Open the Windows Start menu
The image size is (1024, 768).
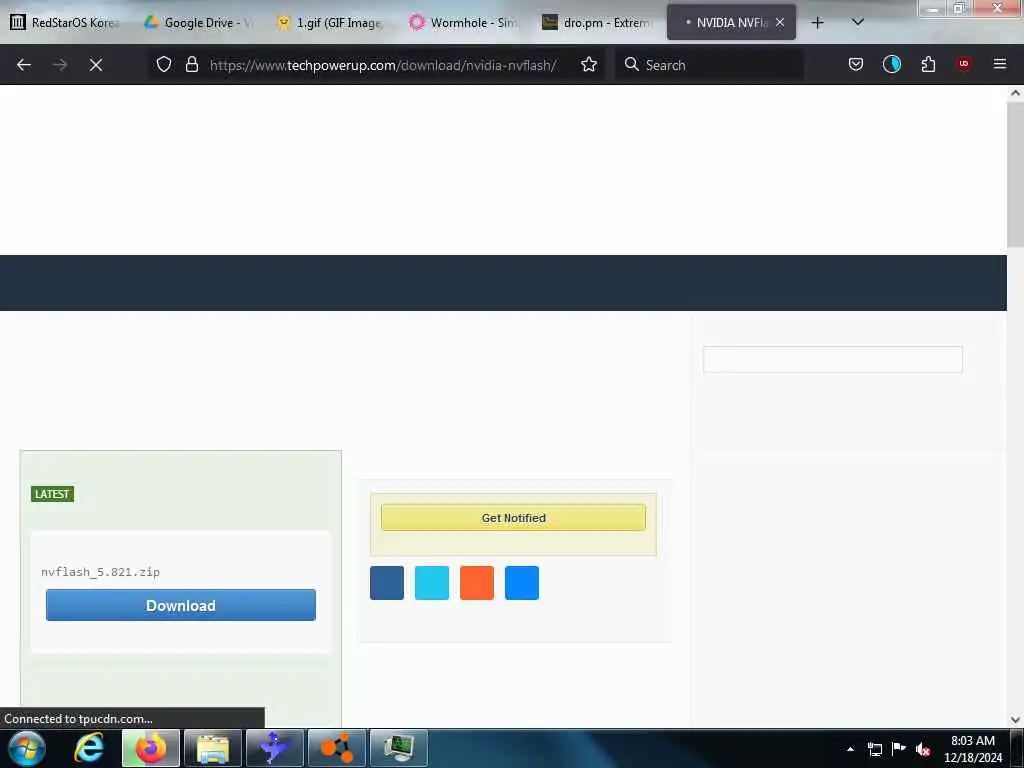coord(26,748)
